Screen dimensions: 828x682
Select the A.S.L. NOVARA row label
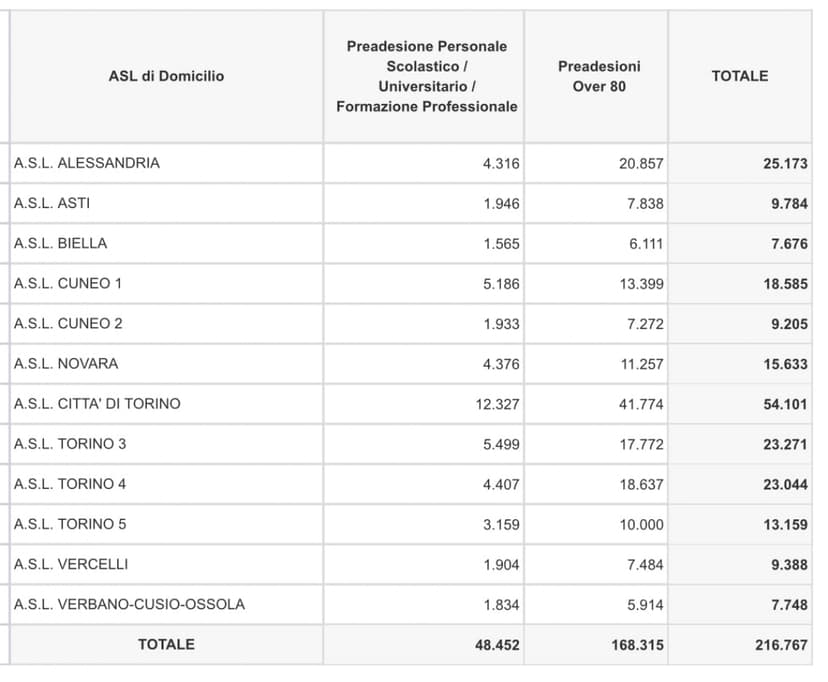66,364
